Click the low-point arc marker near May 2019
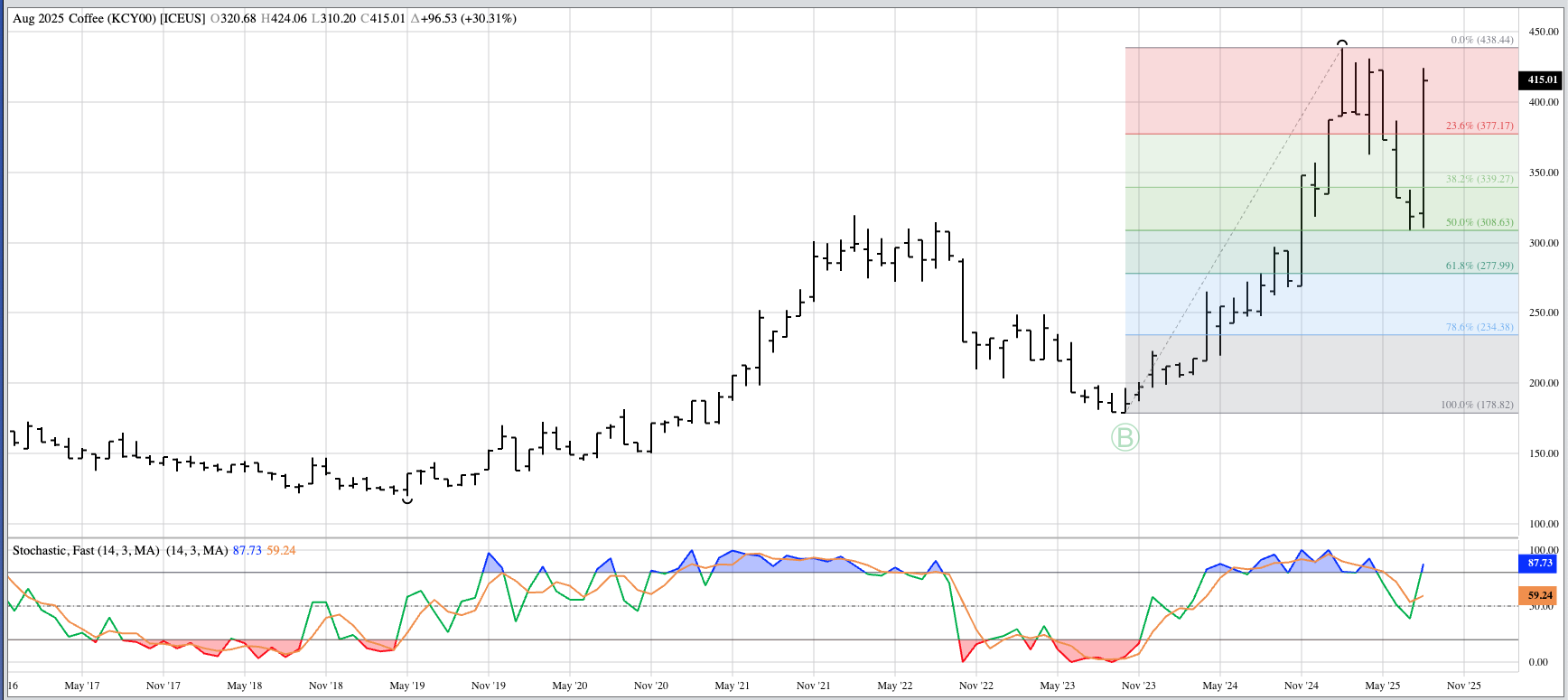The height and width of the screenshot is (700, 1568). 407,499
